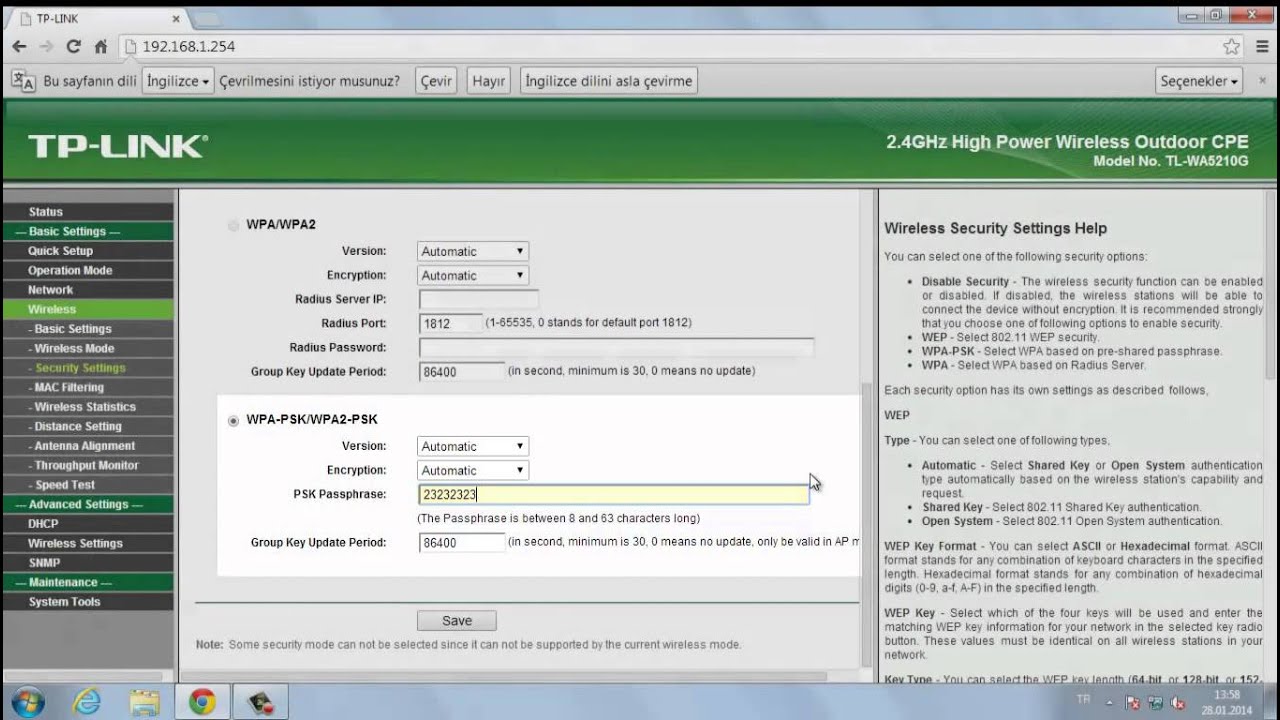Open WPA/WPA2 Version dropdown

pyautogui.click(x=473, y=251)
